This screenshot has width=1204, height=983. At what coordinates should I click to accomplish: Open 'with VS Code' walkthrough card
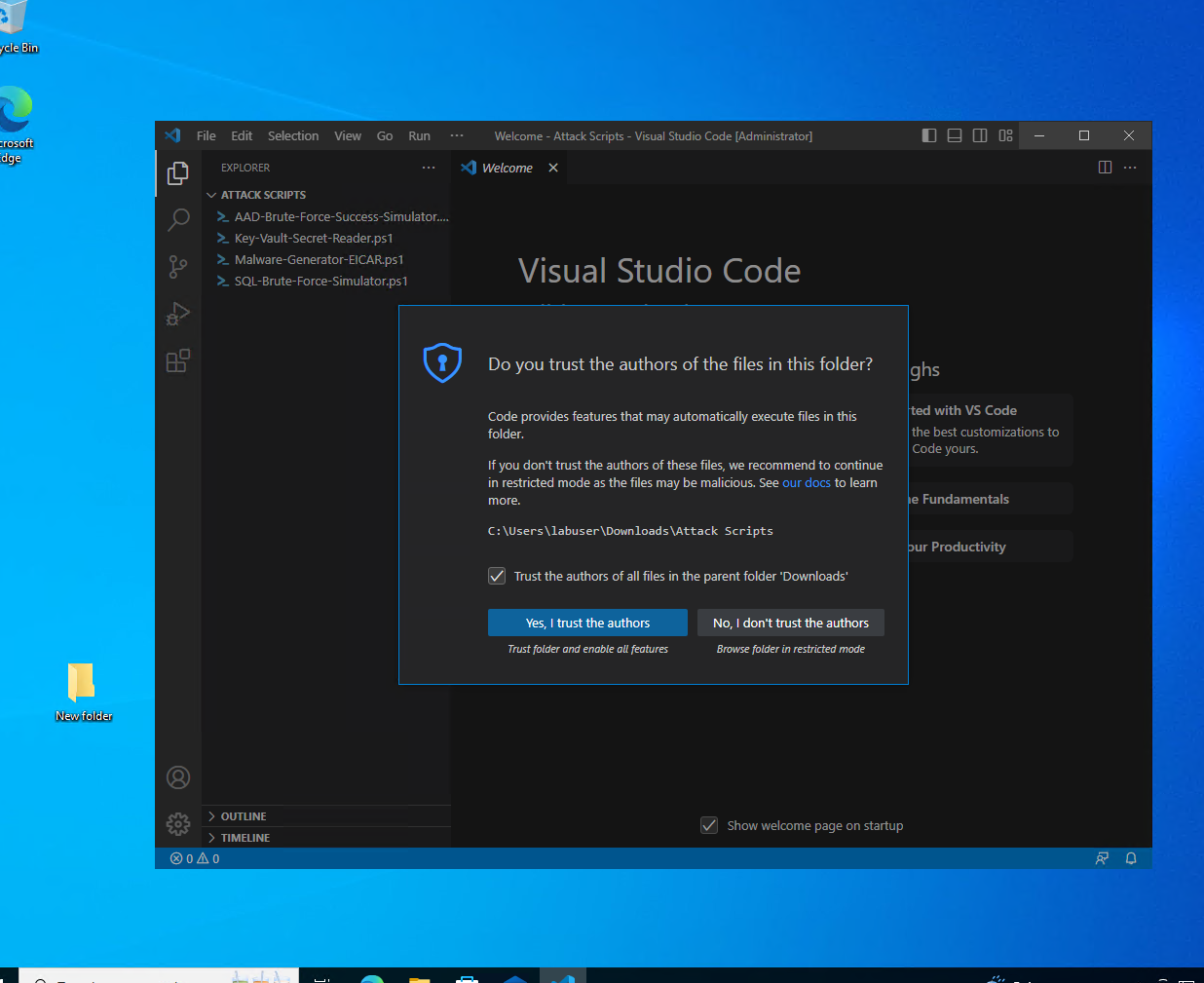[990, 430]
